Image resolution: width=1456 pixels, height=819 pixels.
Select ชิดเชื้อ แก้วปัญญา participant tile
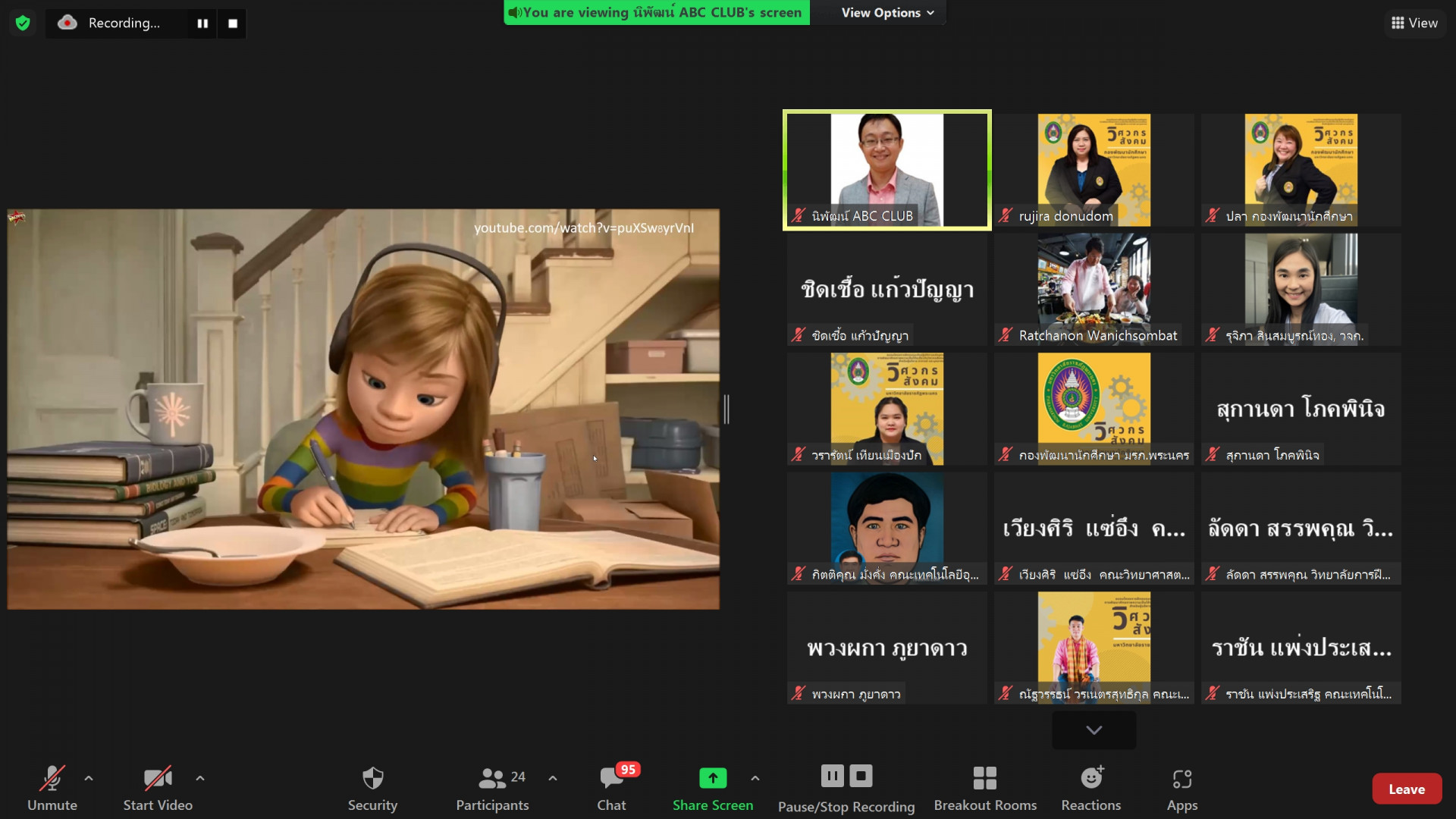click(887, 289)
